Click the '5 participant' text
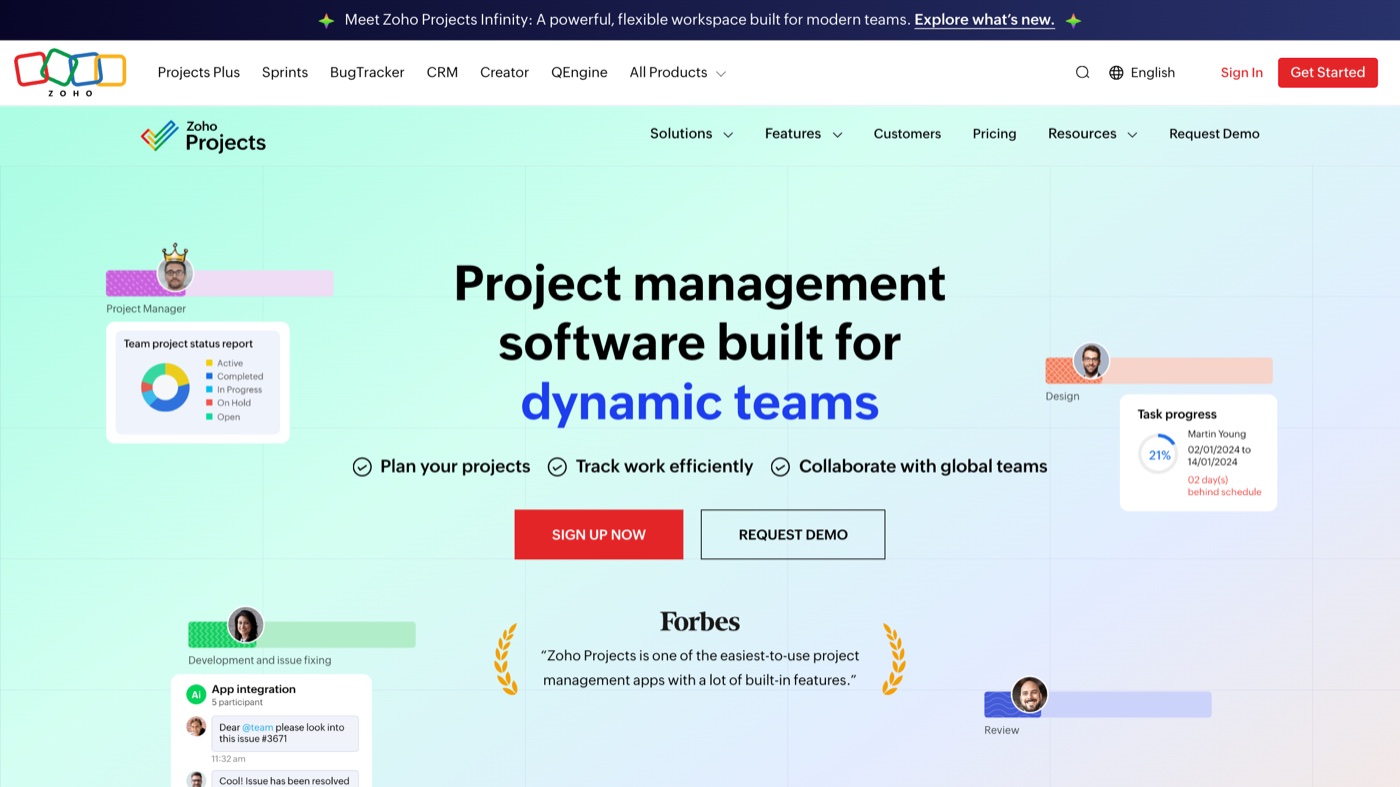The width and height of the screenshot is (1400, 787). coord(237,702)
